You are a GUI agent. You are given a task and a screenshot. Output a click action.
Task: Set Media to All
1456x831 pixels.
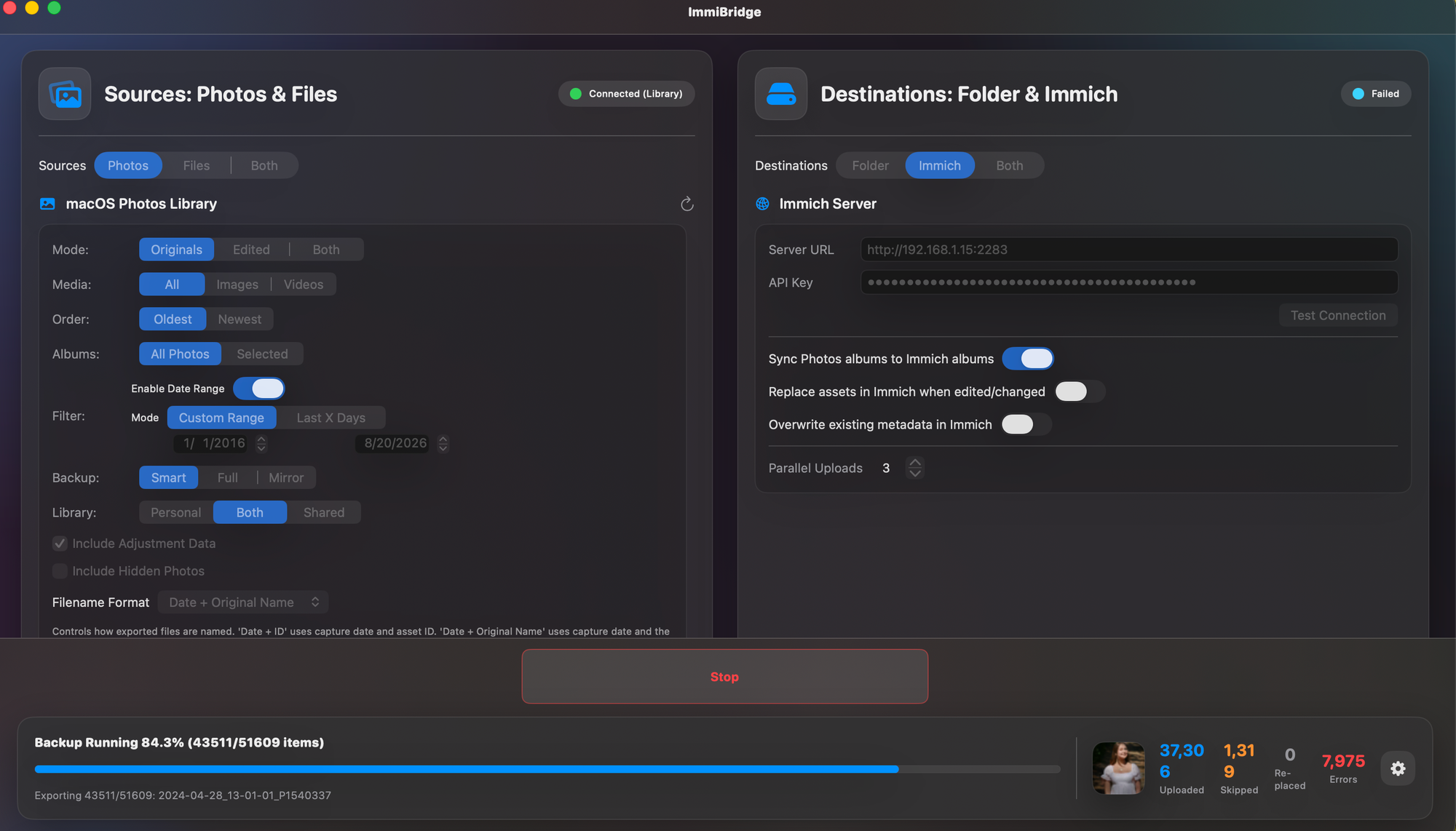click(172, 285)
